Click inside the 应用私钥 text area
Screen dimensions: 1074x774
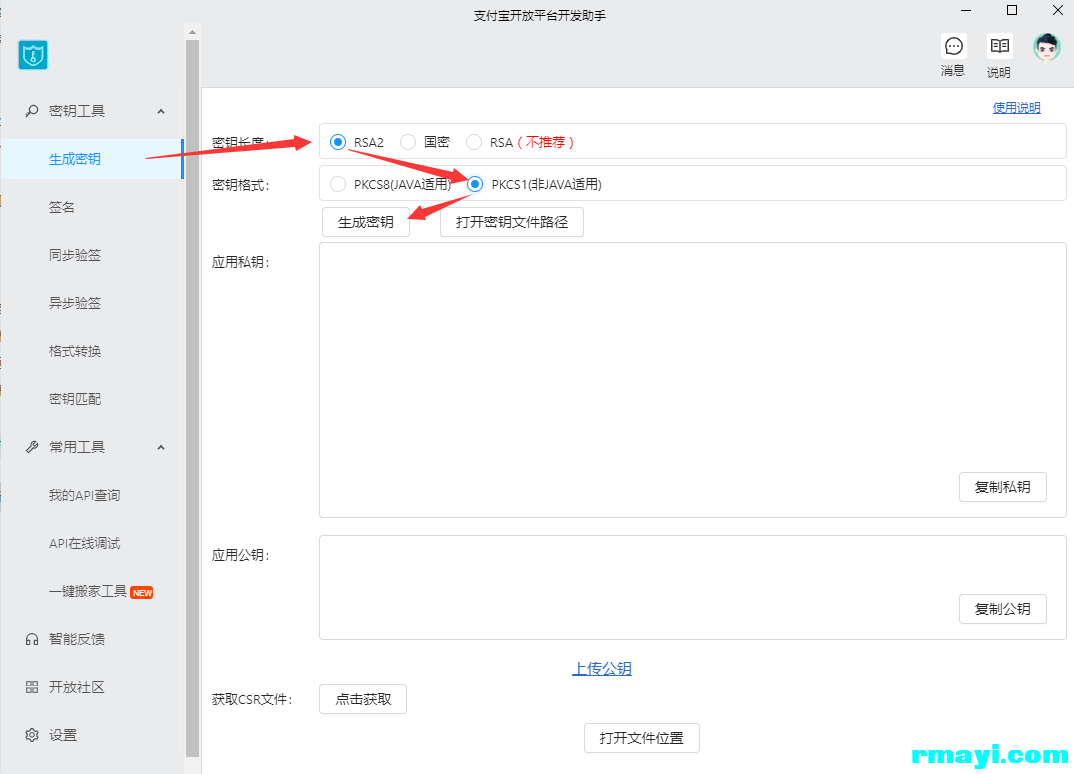[x=692, y=379]
